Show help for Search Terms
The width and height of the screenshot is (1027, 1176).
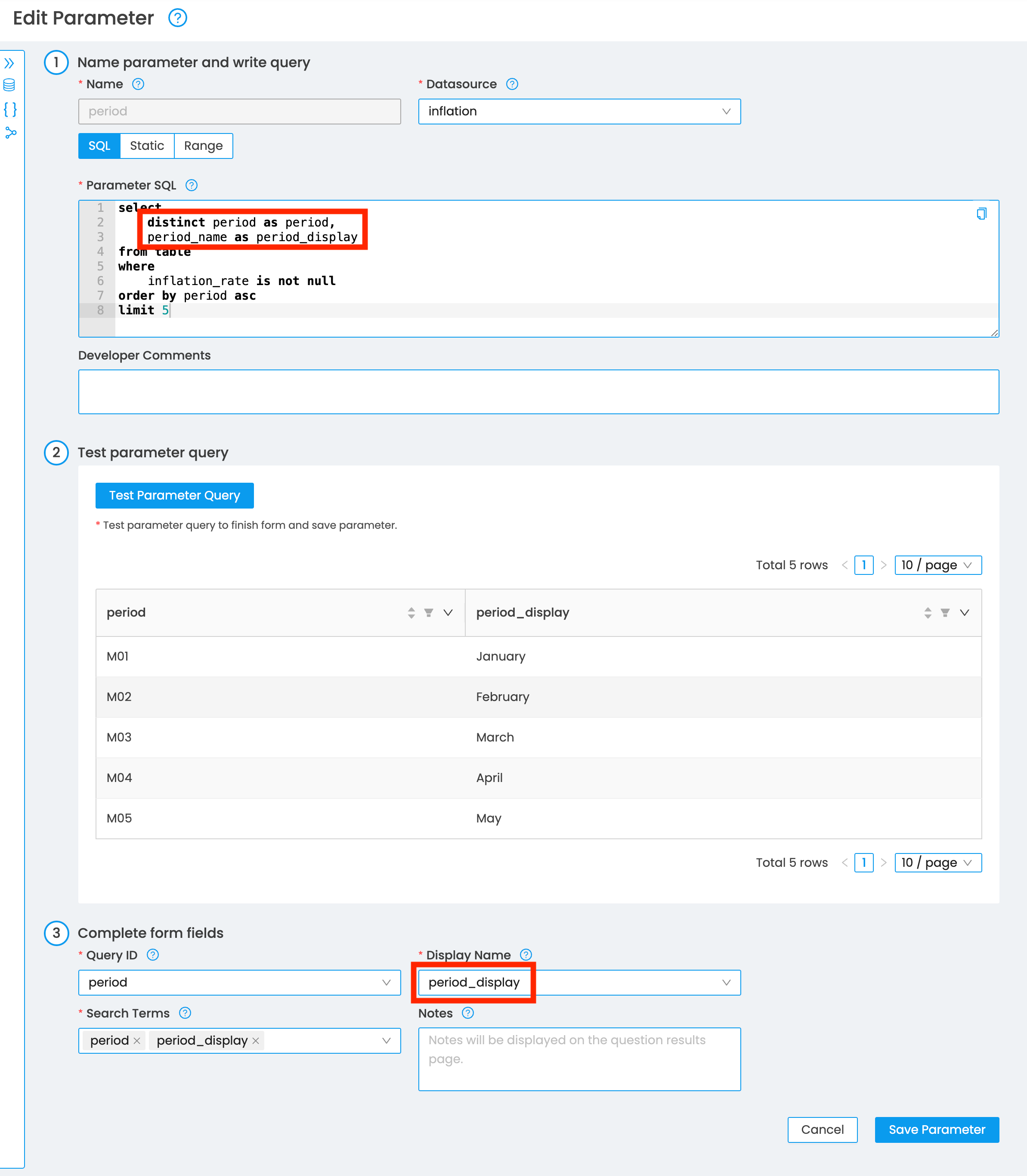[x=185, y=1013]
